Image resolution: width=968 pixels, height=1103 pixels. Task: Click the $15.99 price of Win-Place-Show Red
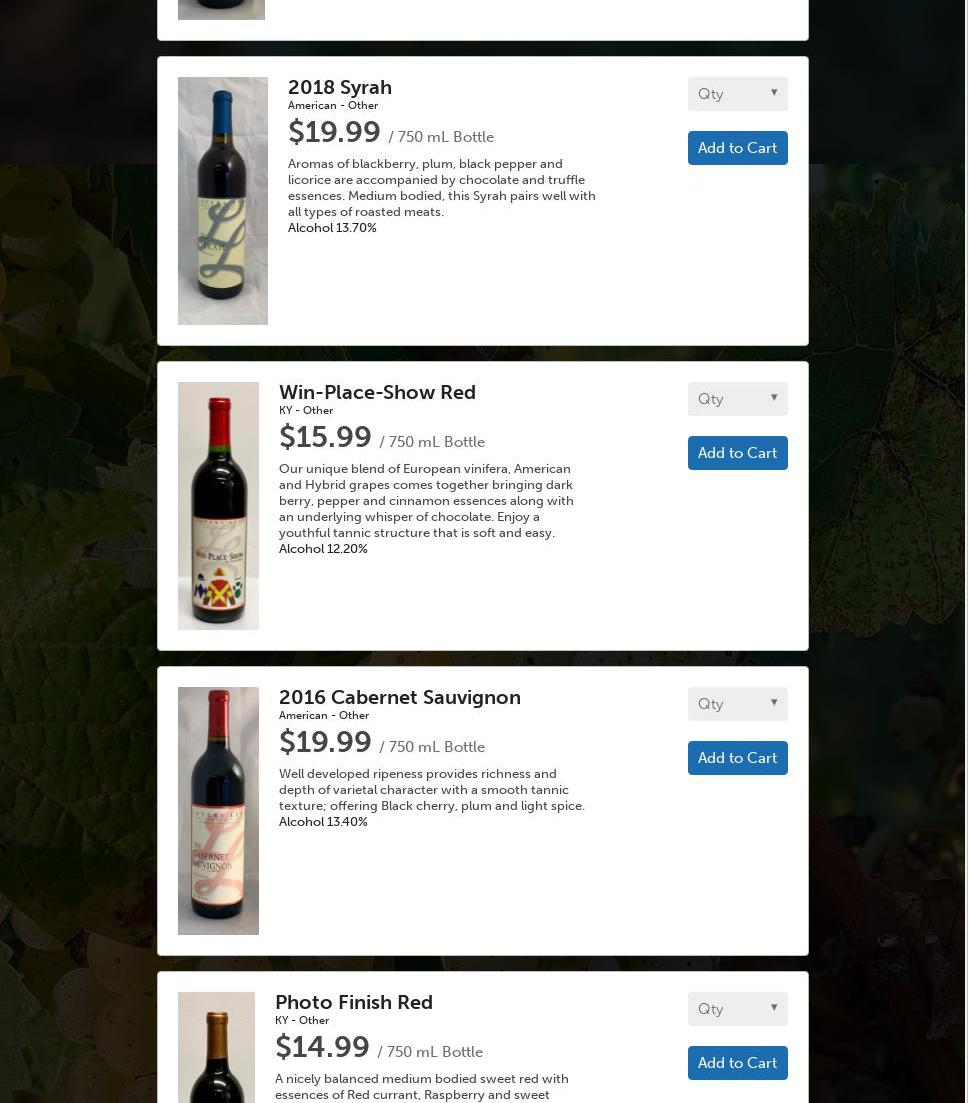[x=325, y=438]
